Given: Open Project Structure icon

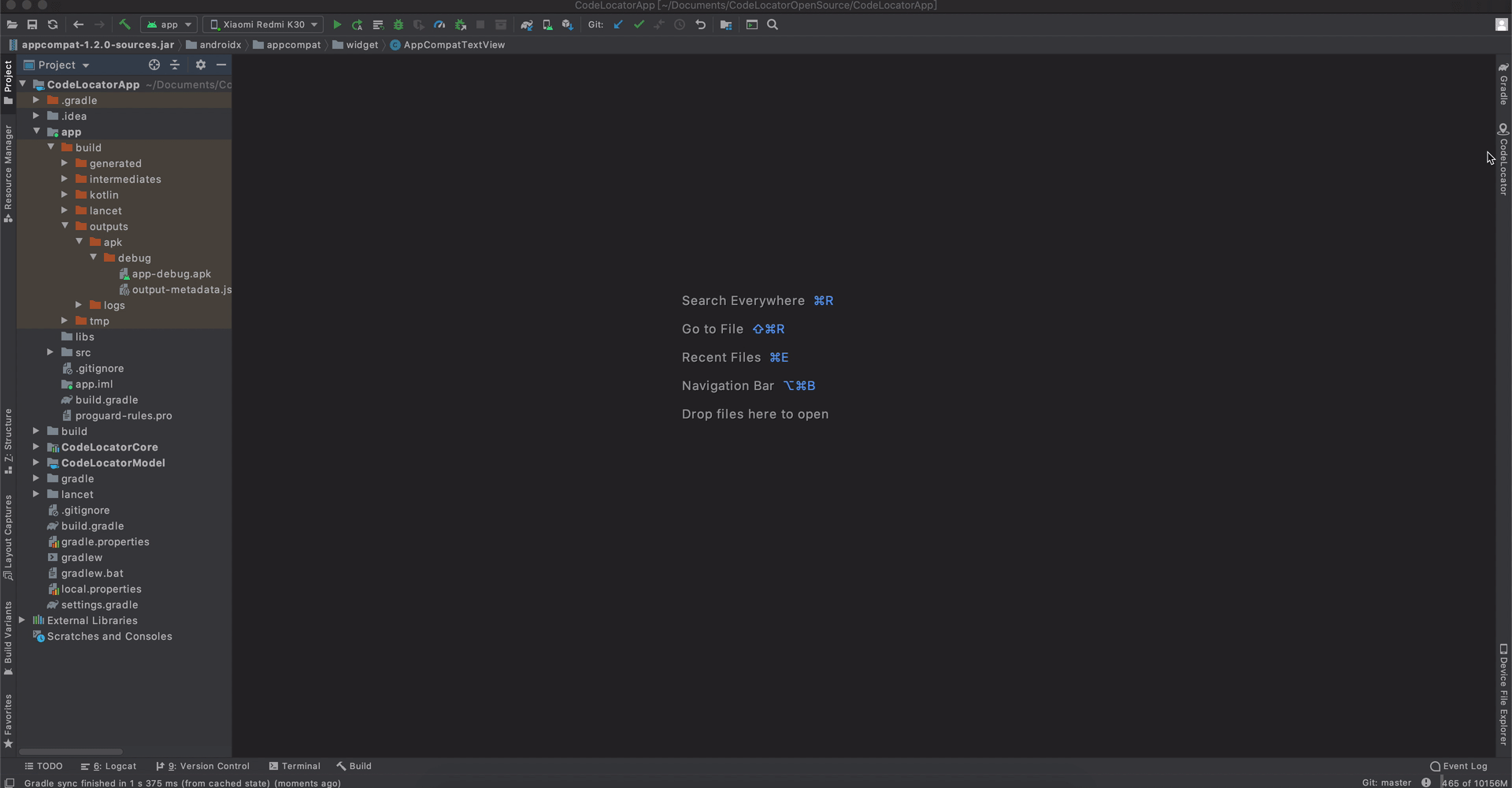Looking at the screenshot, I should 726,25.
